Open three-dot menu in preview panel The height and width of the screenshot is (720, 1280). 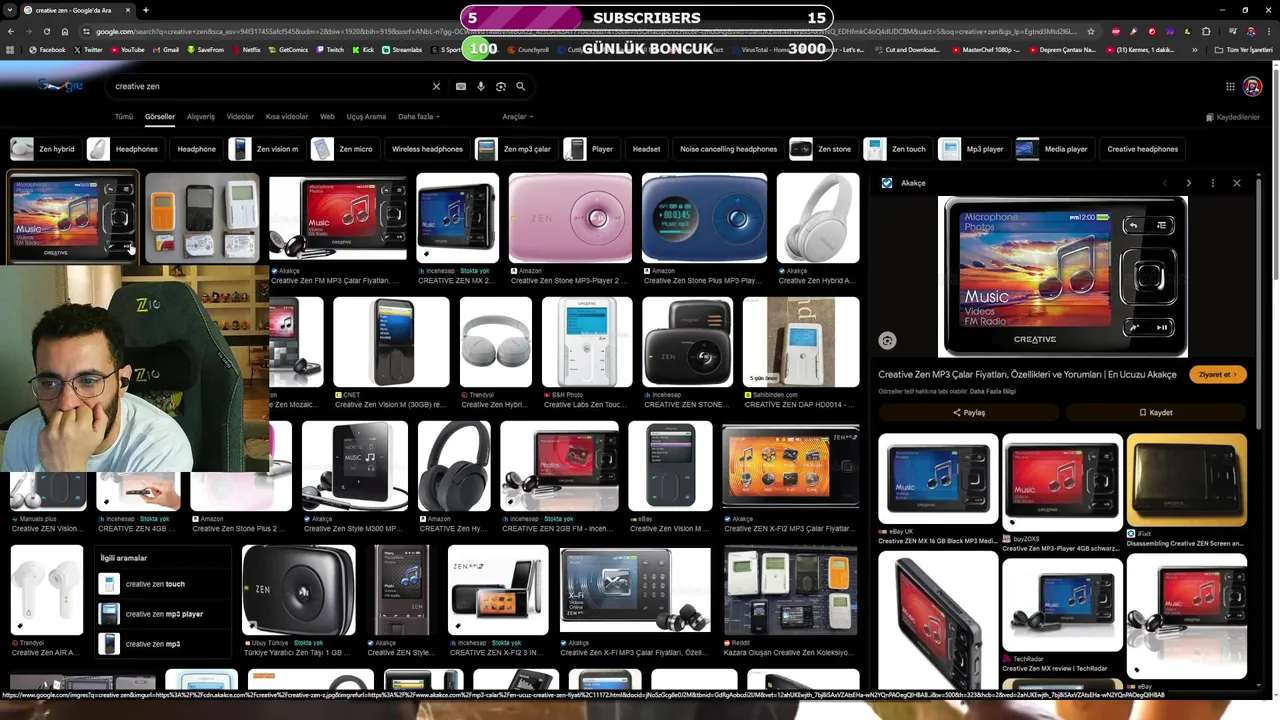[1212, 183]
